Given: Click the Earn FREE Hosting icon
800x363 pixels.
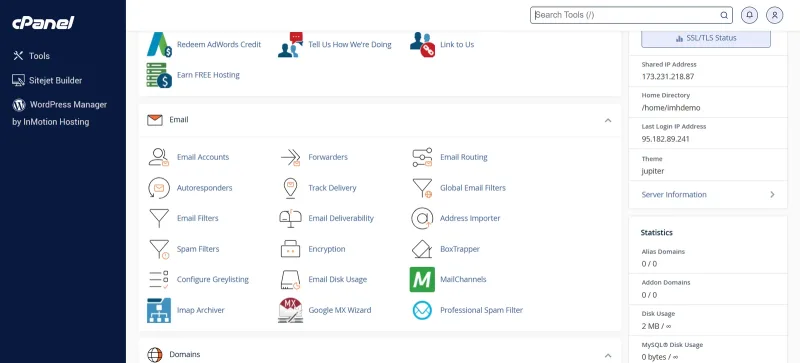Looking at the screenshot, I should pos(159,75).
